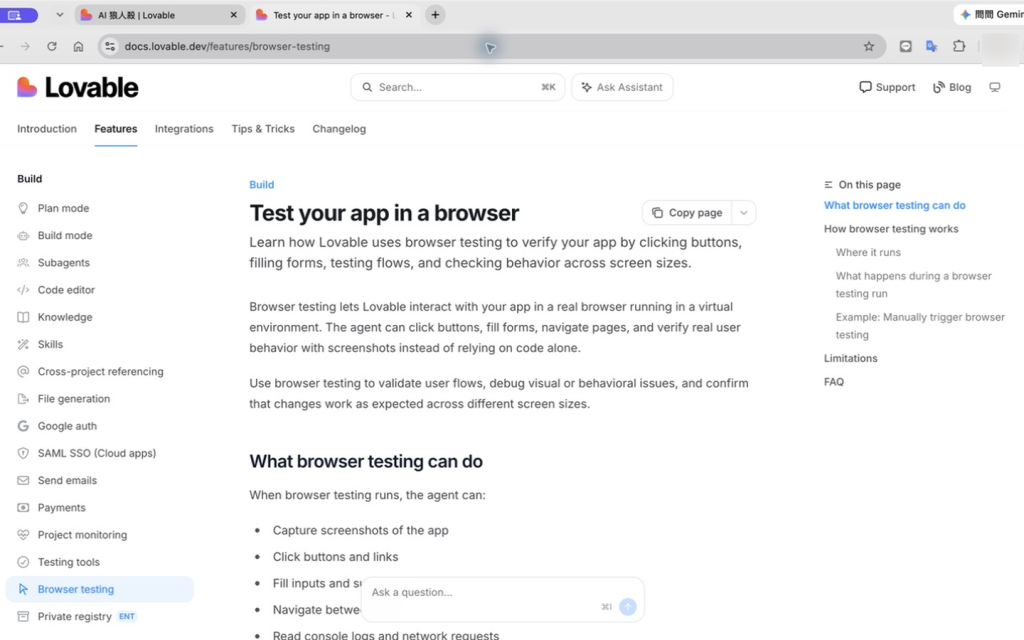Image resolution: width=1024 pixels, height=640 pixels.
Task: Click the docs Search field
Action: click(x=458, y=88)
